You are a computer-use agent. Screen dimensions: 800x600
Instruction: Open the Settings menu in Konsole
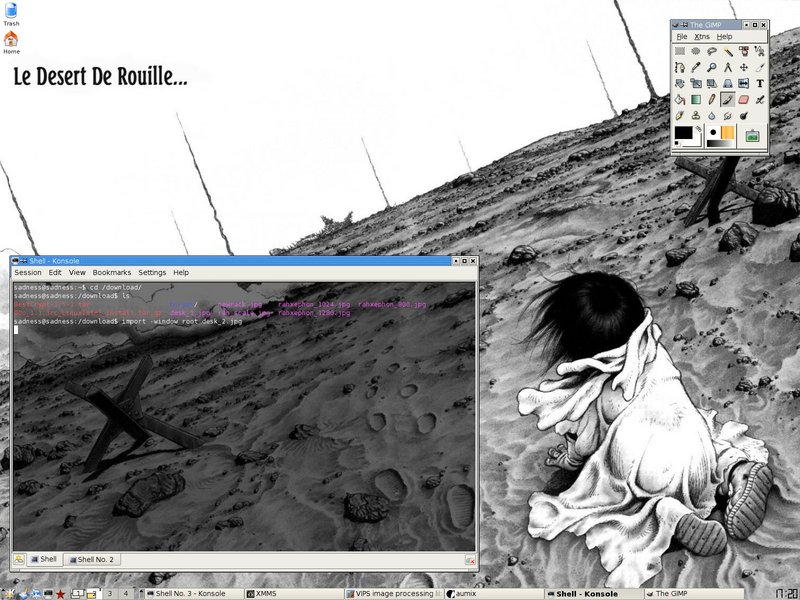pos(152,272)
